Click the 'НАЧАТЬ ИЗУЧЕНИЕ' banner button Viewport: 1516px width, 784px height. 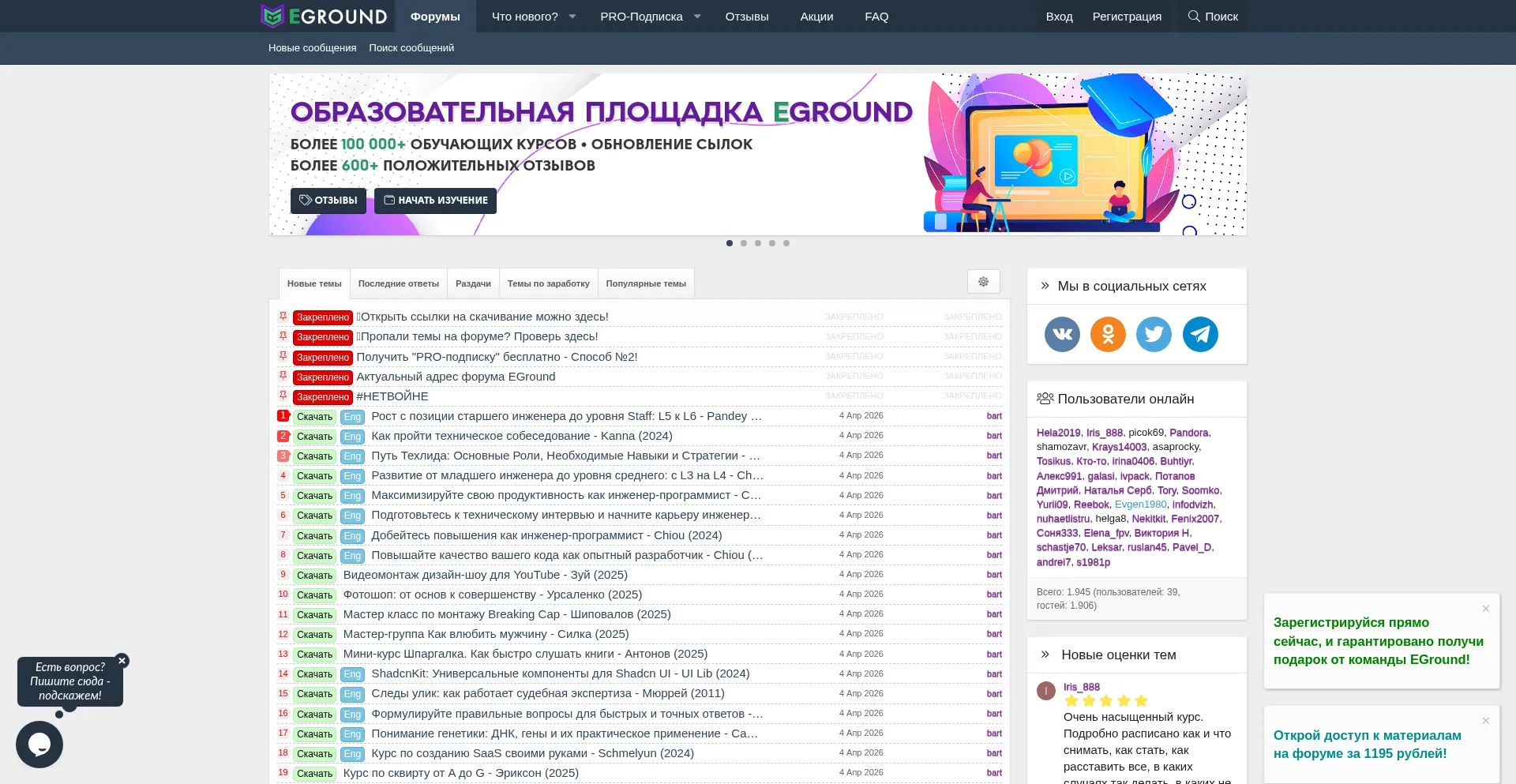click(x=435, y=201)
